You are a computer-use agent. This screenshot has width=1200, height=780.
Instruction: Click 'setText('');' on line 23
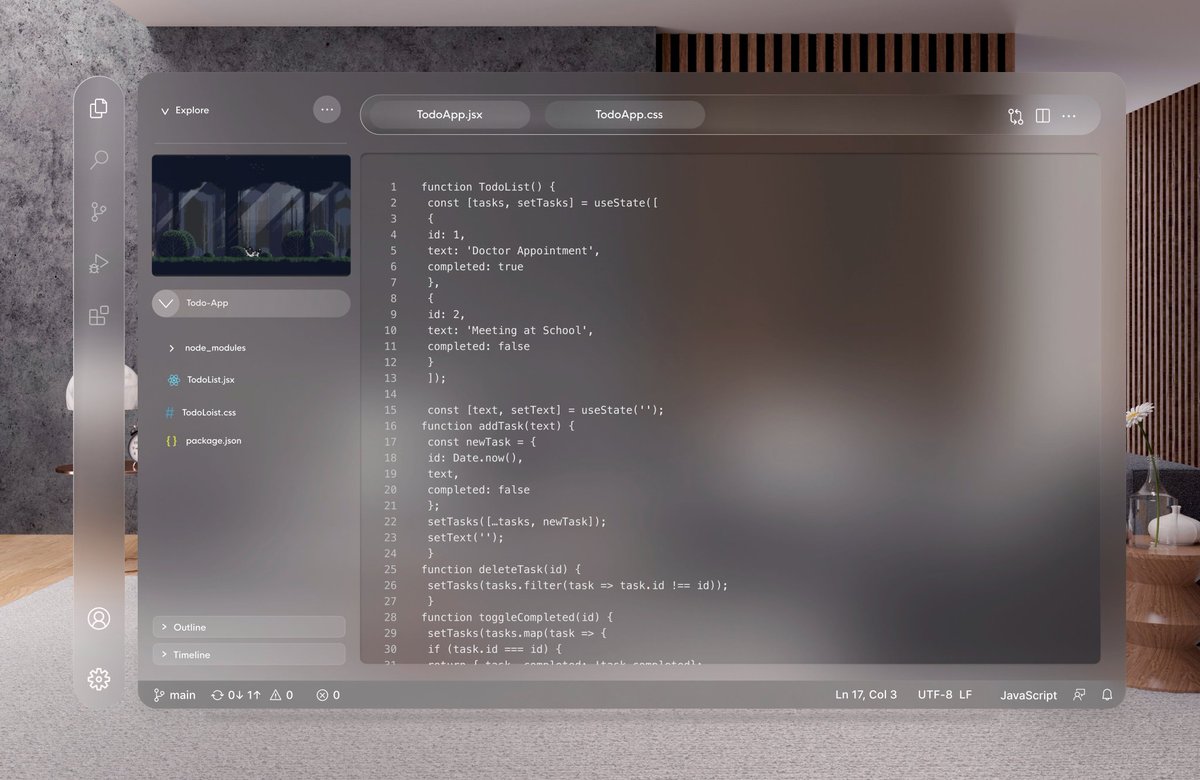465,538
